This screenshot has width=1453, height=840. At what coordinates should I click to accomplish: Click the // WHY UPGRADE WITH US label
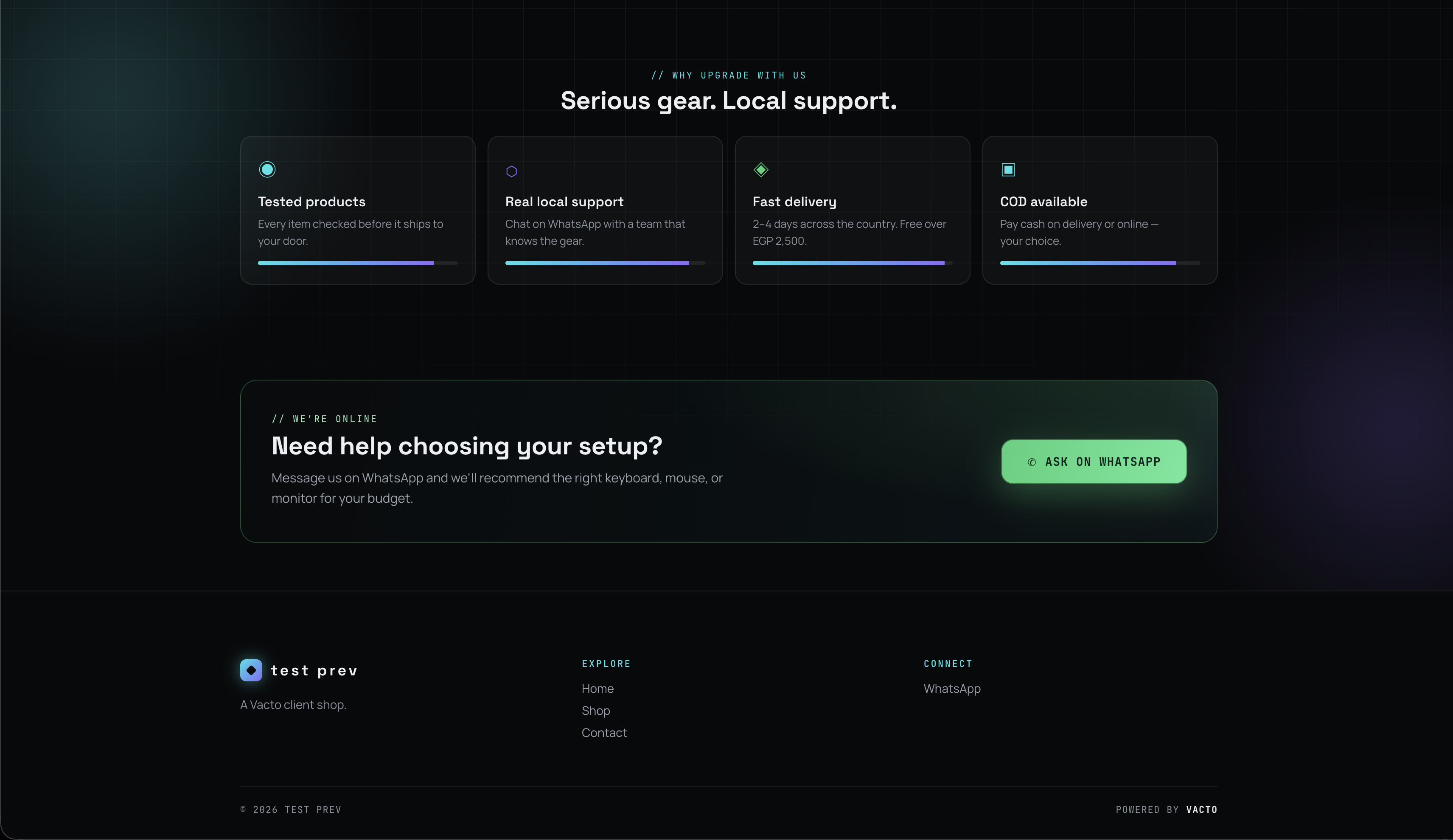(729, 76)
